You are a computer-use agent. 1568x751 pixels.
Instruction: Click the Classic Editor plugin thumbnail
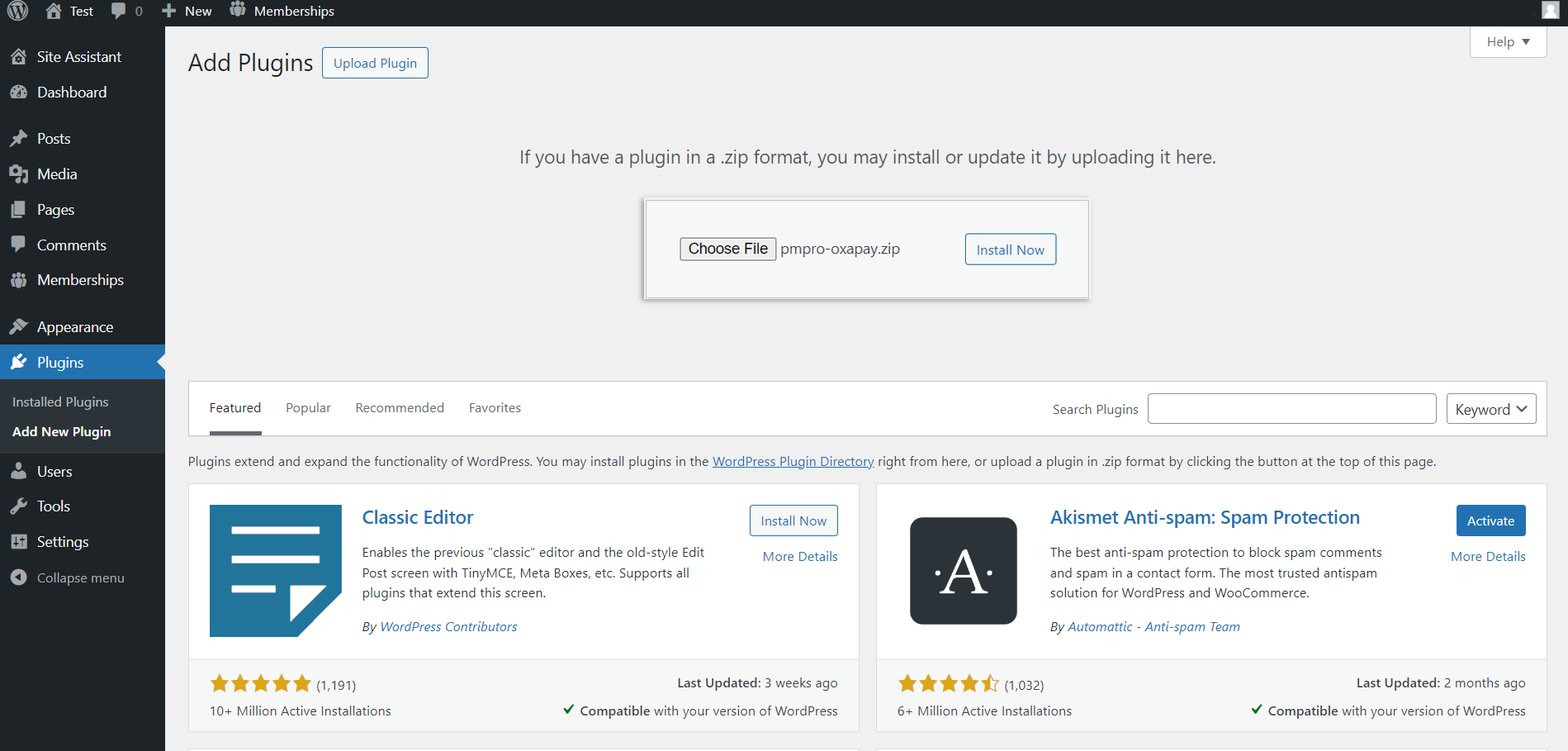(x=275, y=571)
